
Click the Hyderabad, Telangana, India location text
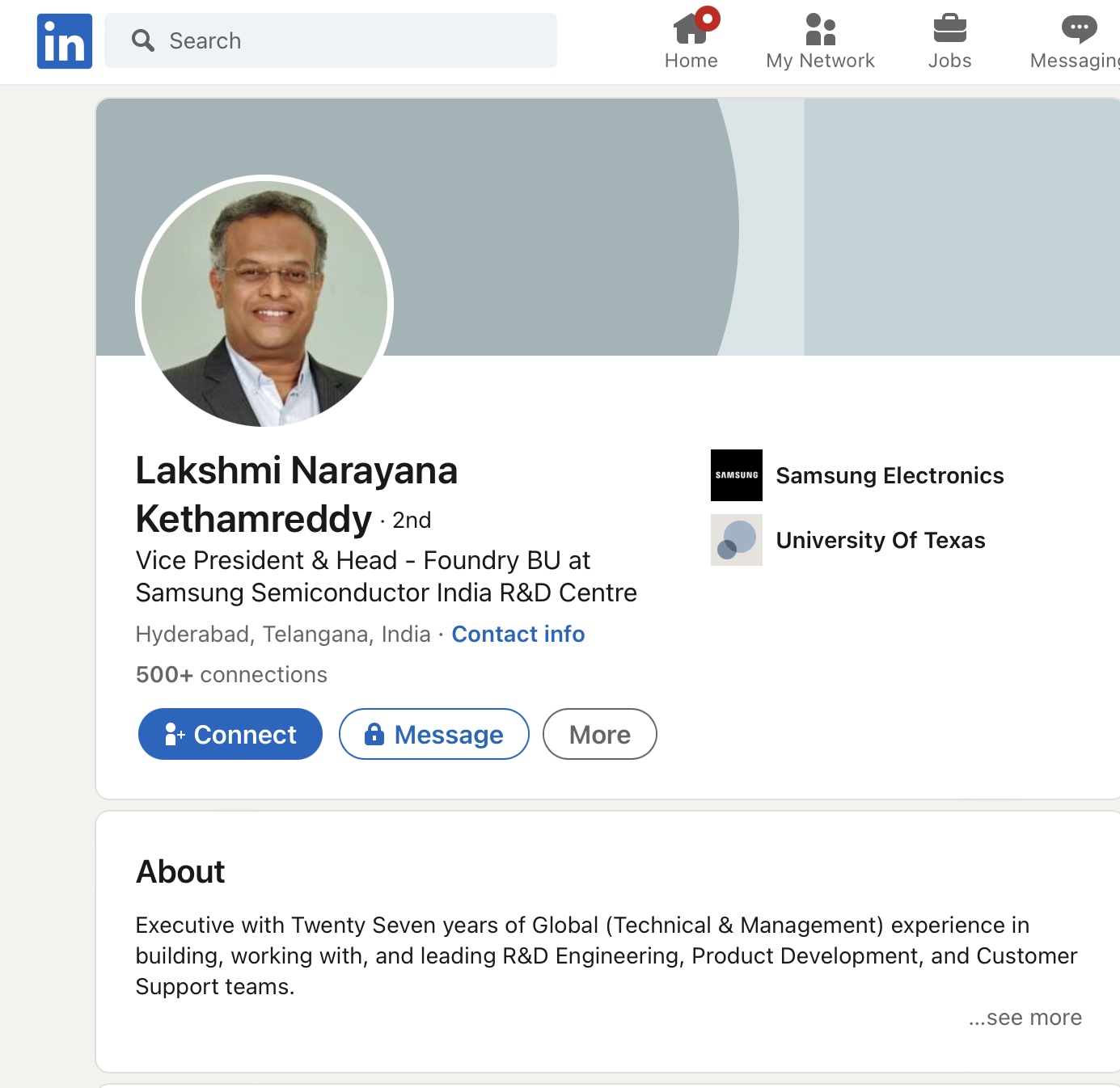(x=283, y=634)
